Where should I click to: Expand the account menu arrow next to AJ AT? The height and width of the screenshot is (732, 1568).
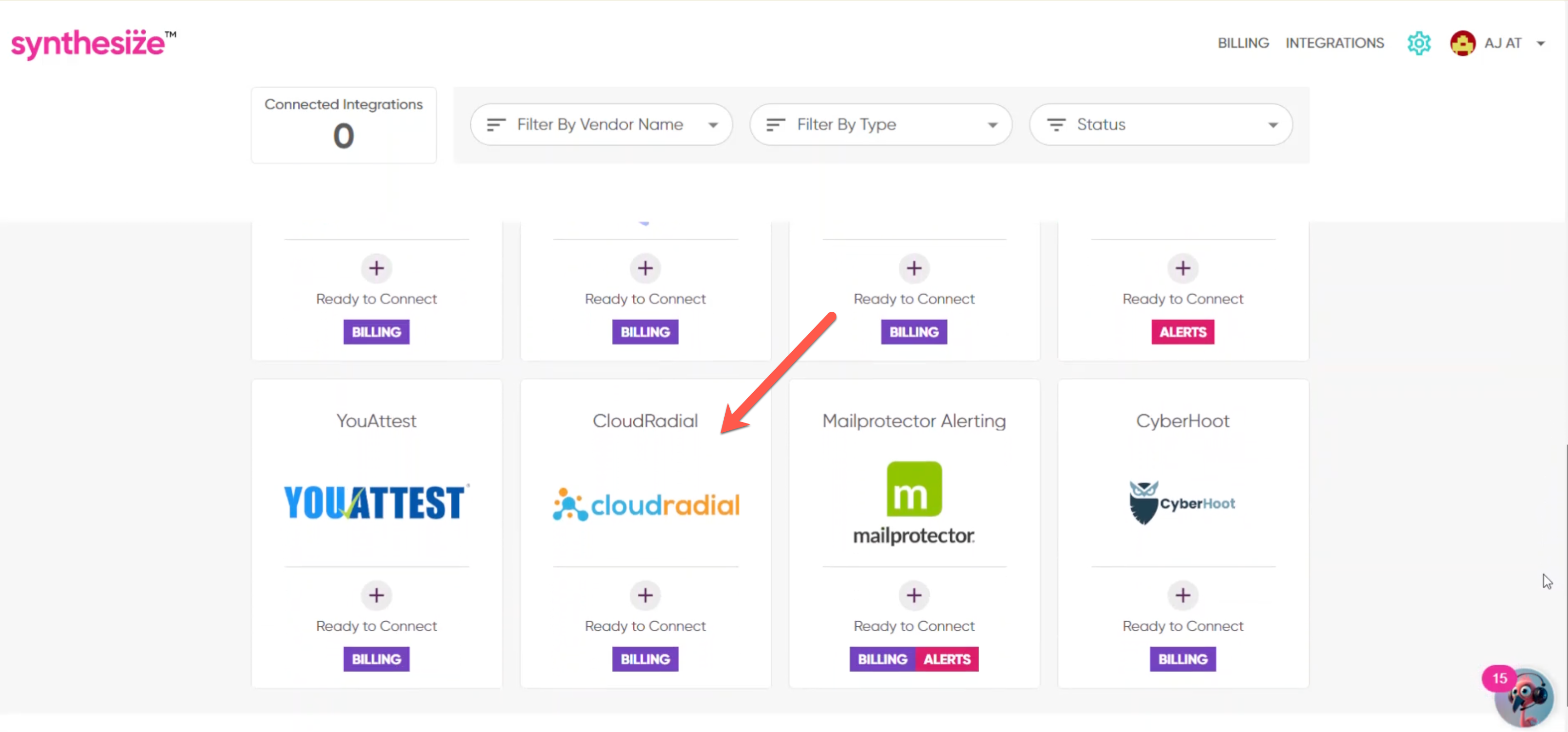pos(1542,43)
